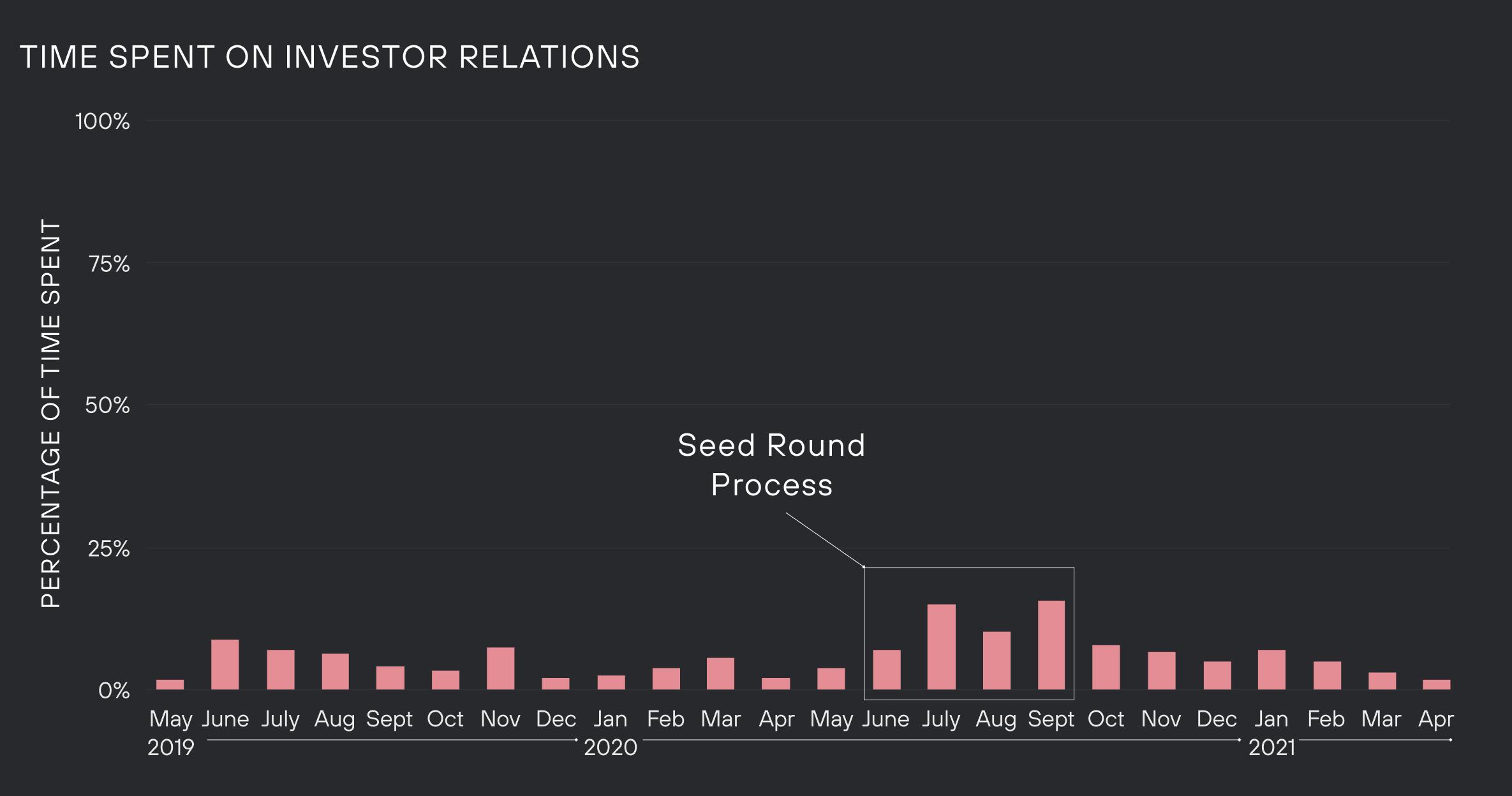Click the November 2019 bar
Viewport: 1512px width, 796px height.
point(500,668)
